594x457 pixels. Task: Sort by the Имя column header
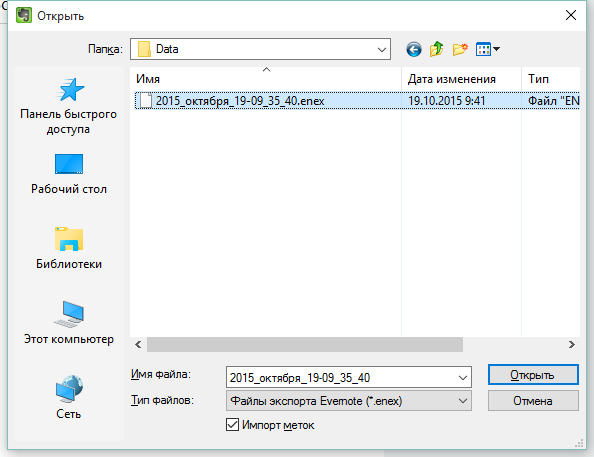click(265, 79)
